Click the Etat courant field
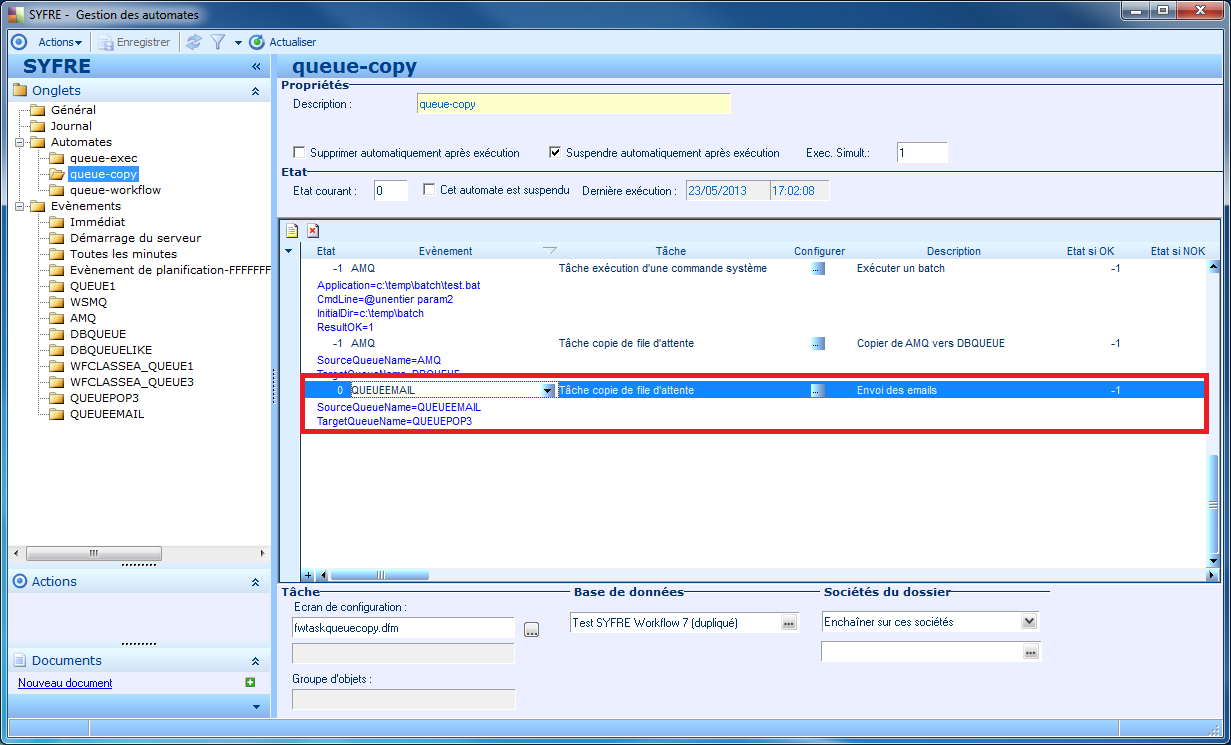 point(391,190)
